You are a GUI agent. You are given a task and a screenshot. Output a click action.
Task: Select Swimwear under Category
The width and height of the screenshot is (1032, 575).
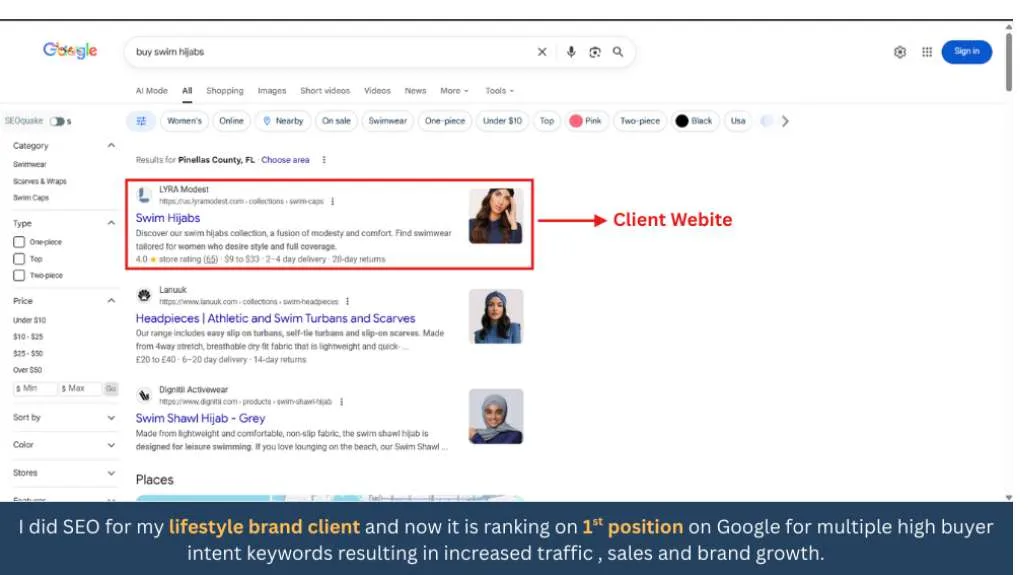point(30,164)
